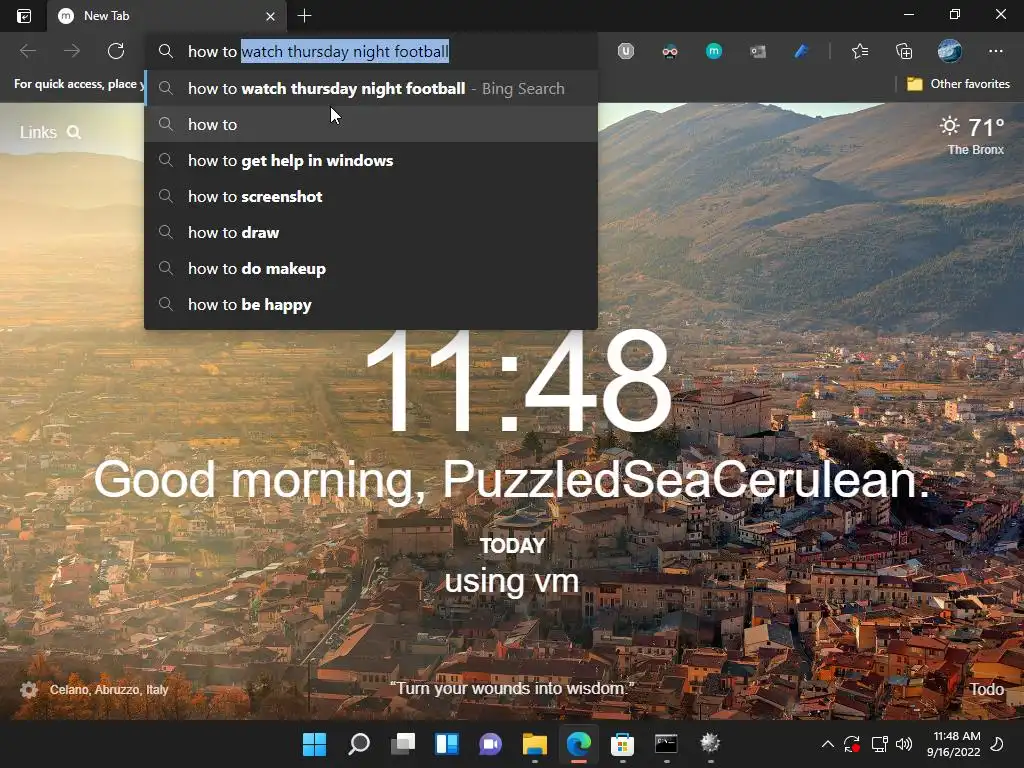Open the volume speaker tray icon

904,744
